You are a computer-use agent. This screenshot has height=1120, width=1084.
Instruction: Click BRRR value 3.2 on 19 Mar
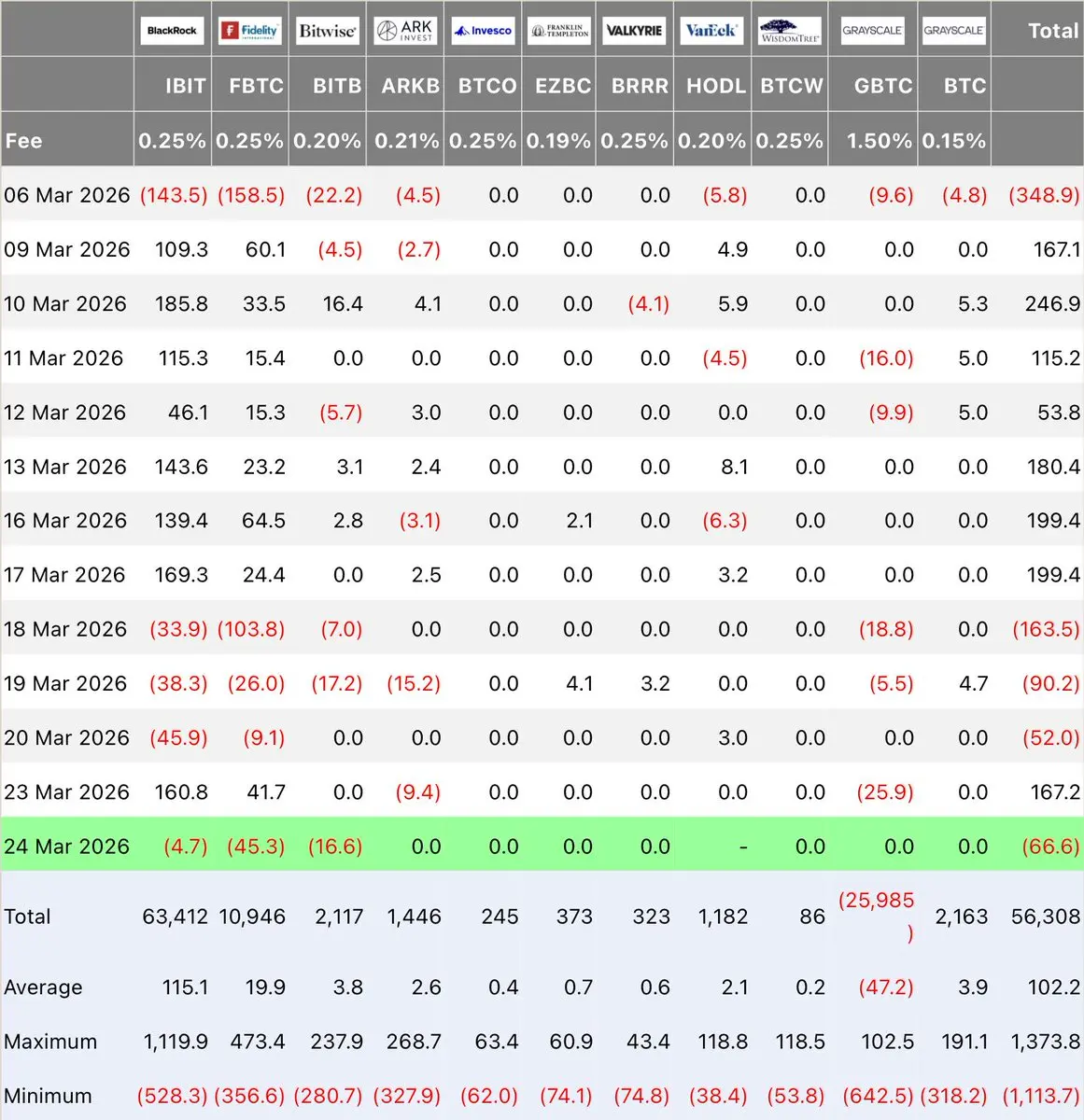[655, 682]
